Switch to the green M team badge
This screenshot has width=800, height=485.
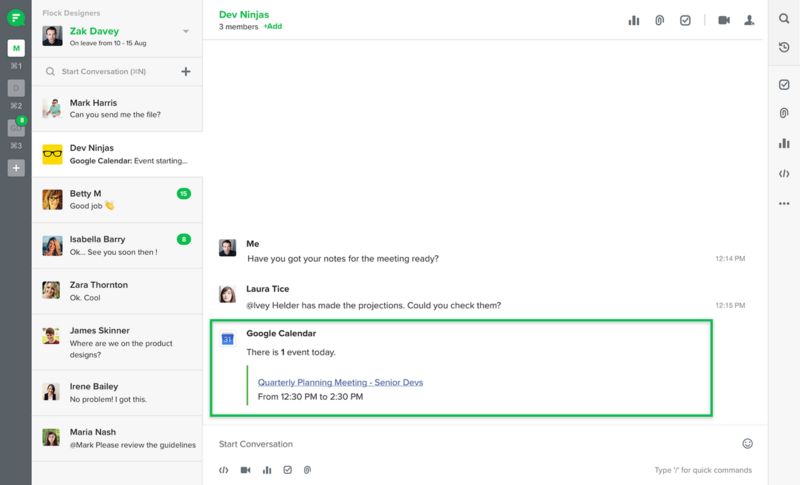tap(16, 48)
